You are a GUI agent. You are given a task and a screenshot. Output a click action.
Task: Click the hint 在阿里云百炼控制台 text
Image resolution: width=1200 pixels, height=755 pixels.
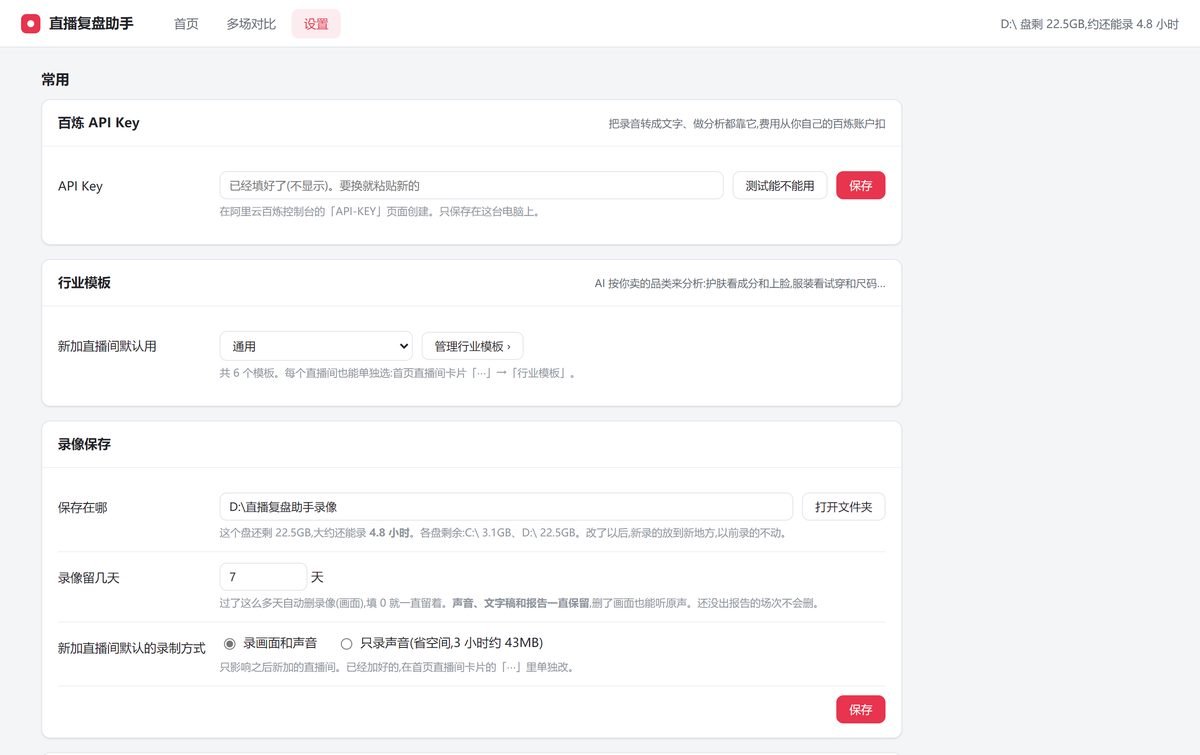click(x=382, y=212)
